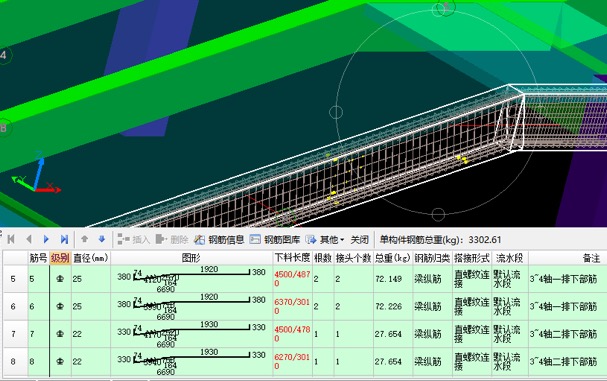Move row down with blue arrow
The width and height of the screenshot is (607, 381).
(102, 239)
